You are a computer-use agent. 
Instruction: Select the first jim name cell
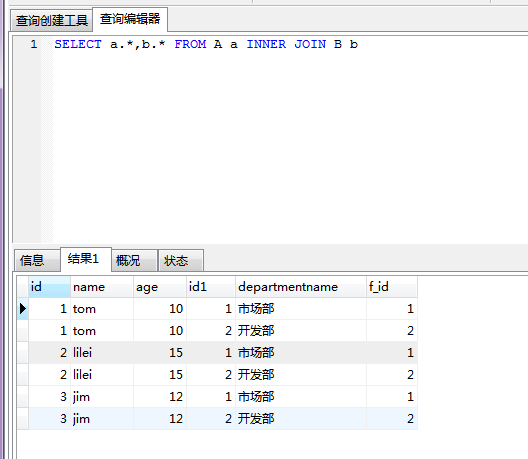click(x=102, y=397)
